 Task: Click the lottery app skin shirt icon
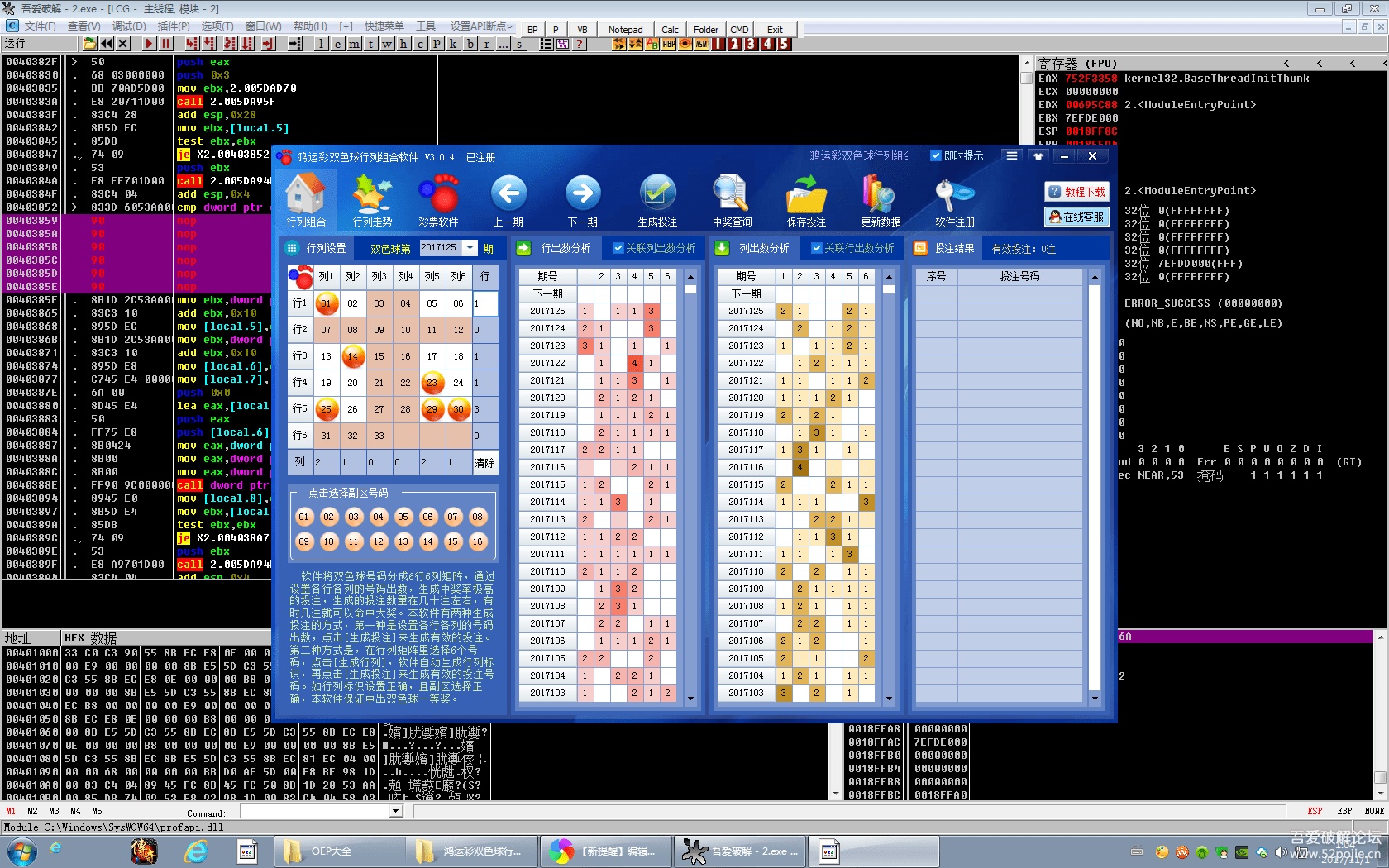[x=1038, y=155]
